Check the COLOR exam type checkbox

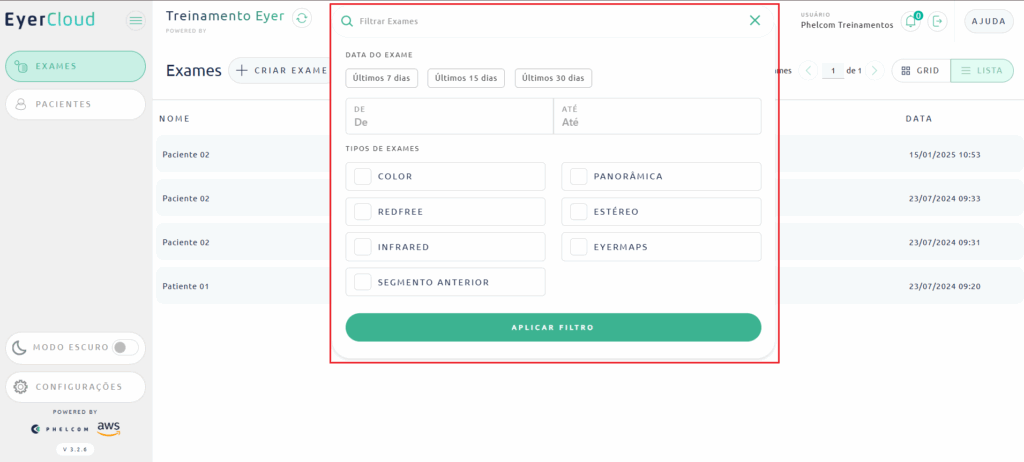click(x=363, y=177)
